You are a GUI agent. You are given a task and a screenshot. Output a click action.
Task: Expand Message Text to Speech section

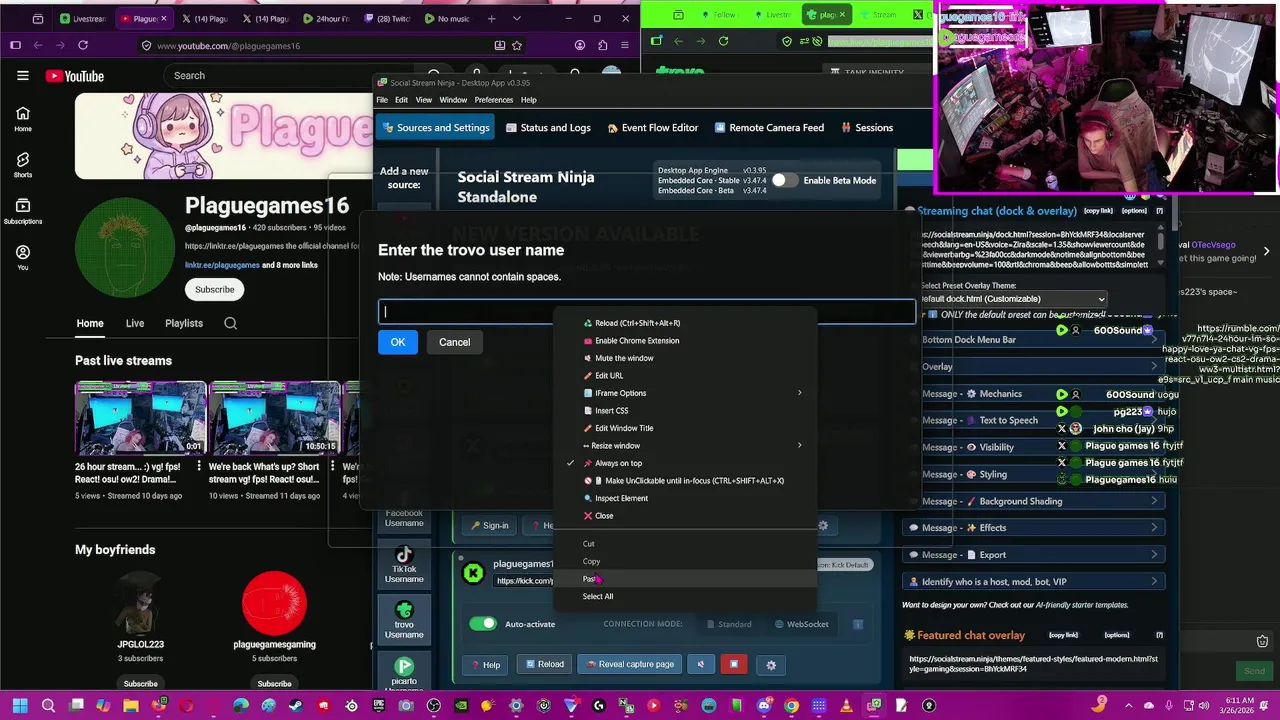(x=1034, y=421)
